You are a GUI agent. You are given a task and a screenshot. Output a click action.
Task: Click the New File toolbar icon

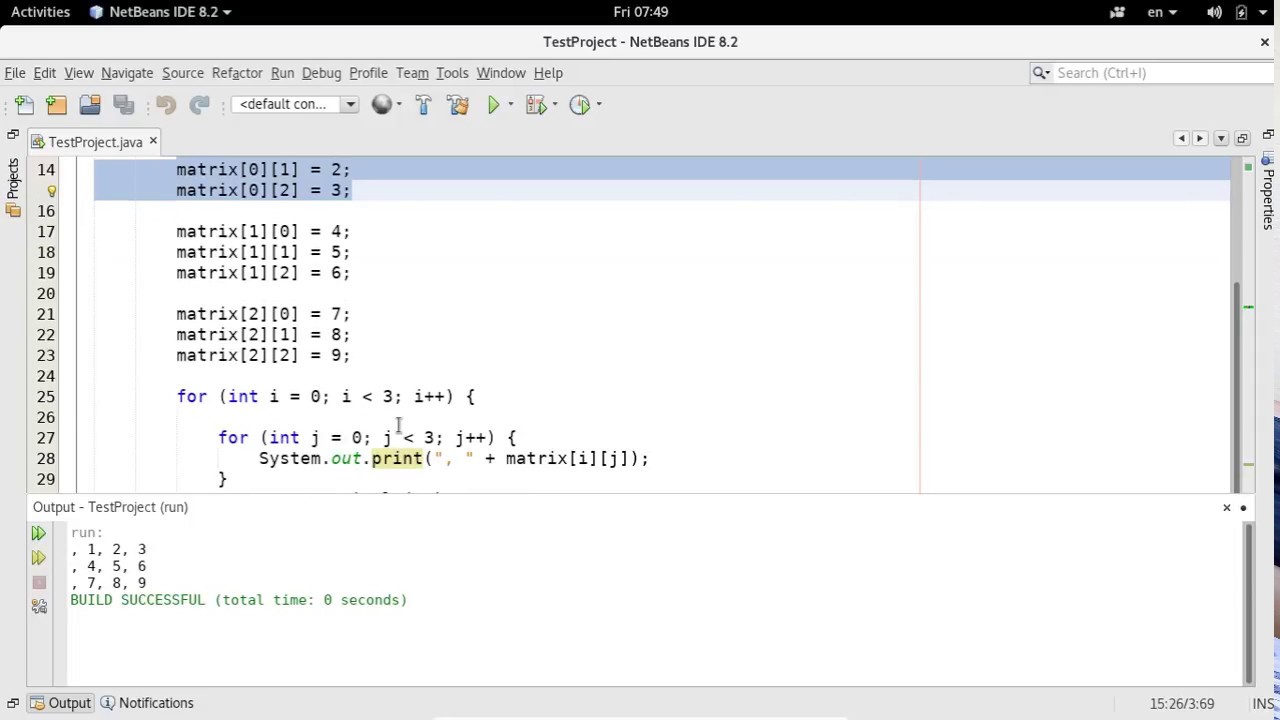click(x=24, y=104)
